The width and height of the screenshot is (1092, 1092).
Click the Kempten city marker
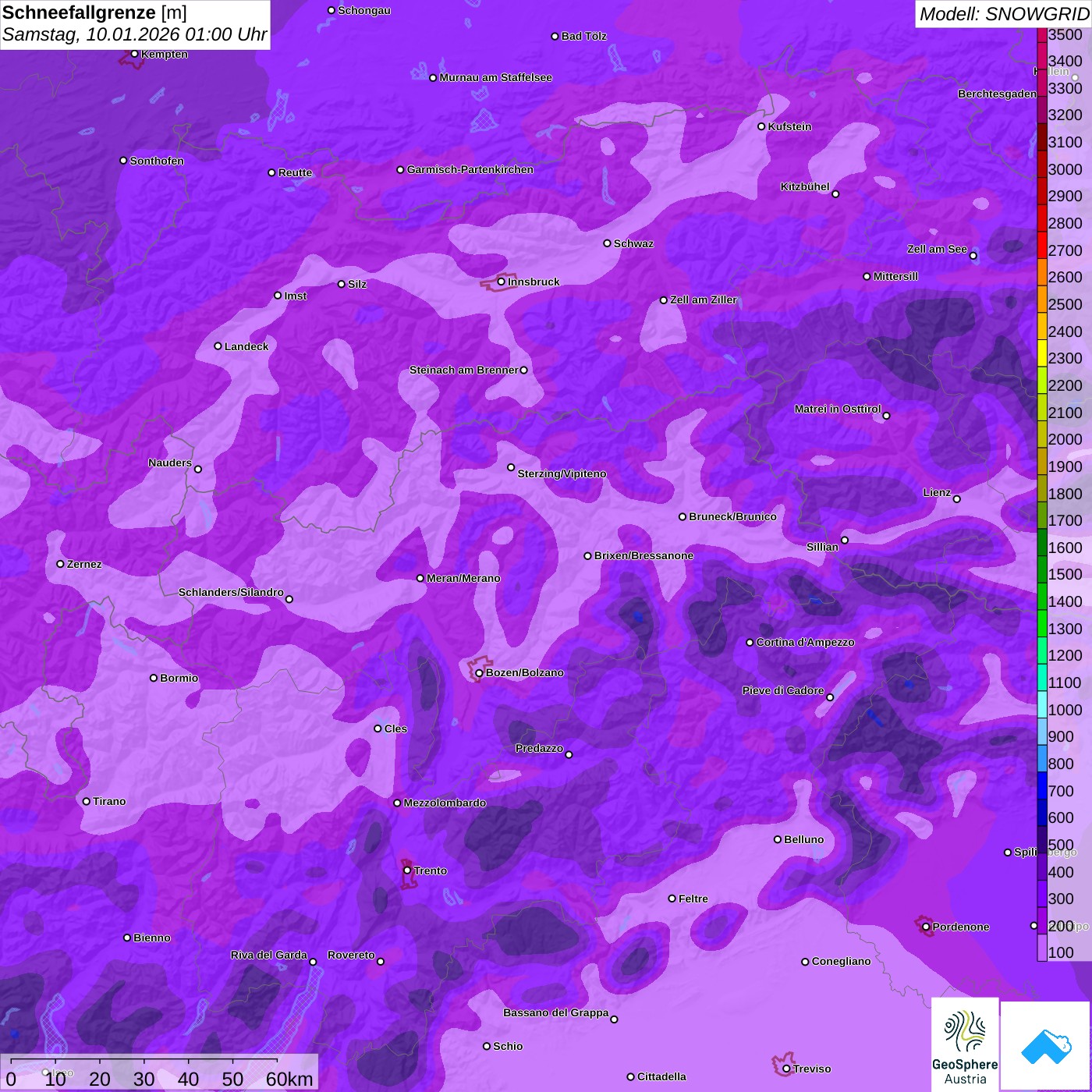pos(135,54)
